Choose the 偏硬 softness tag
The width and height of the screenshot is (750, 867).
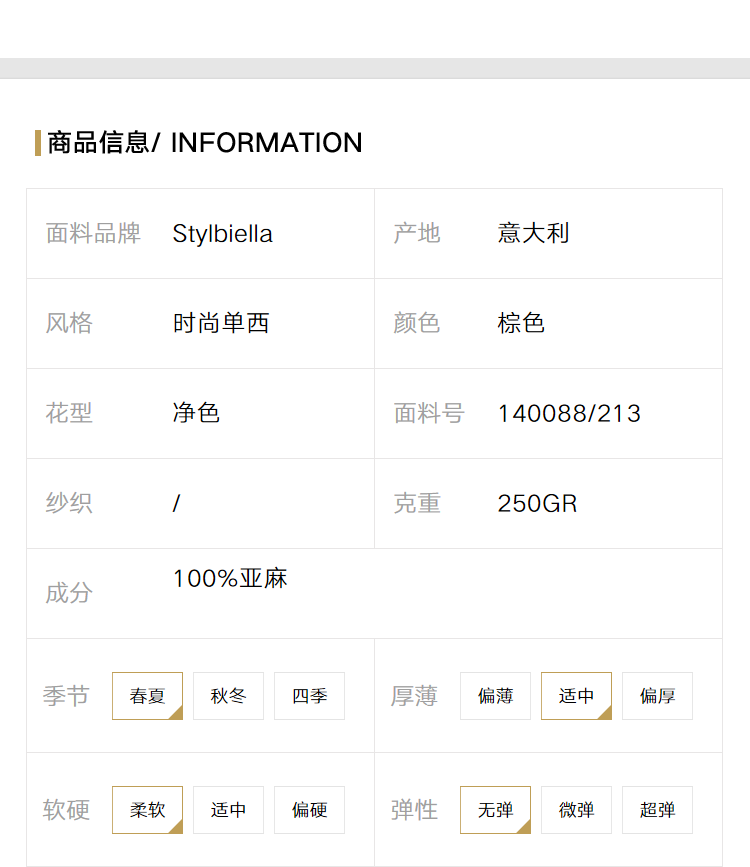click(x=309, y=809)
